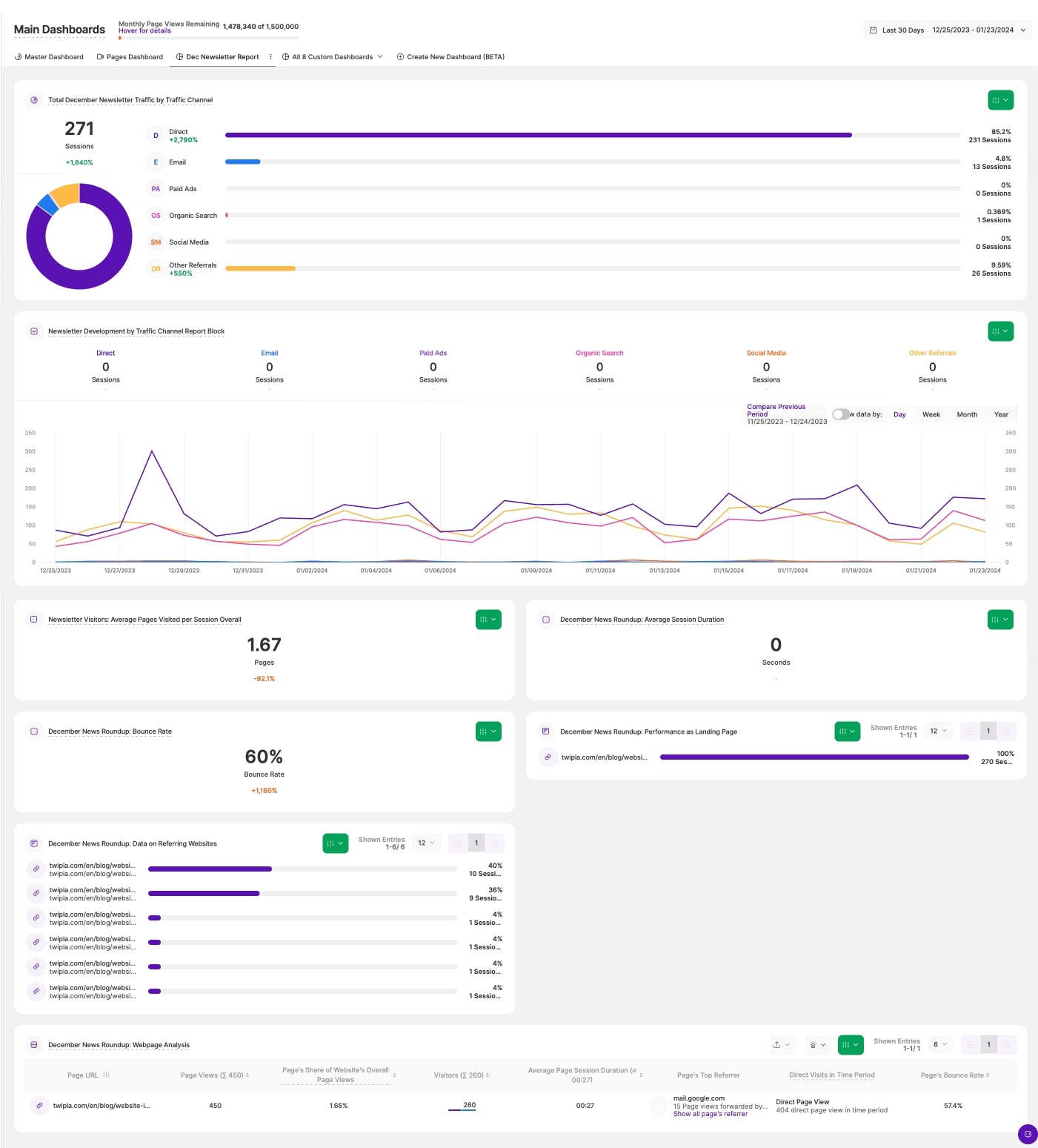The width and height of the screenshot is (1038, 1148).
Task: Click the export icon in Webpage Analysis
Action: 781,1045
